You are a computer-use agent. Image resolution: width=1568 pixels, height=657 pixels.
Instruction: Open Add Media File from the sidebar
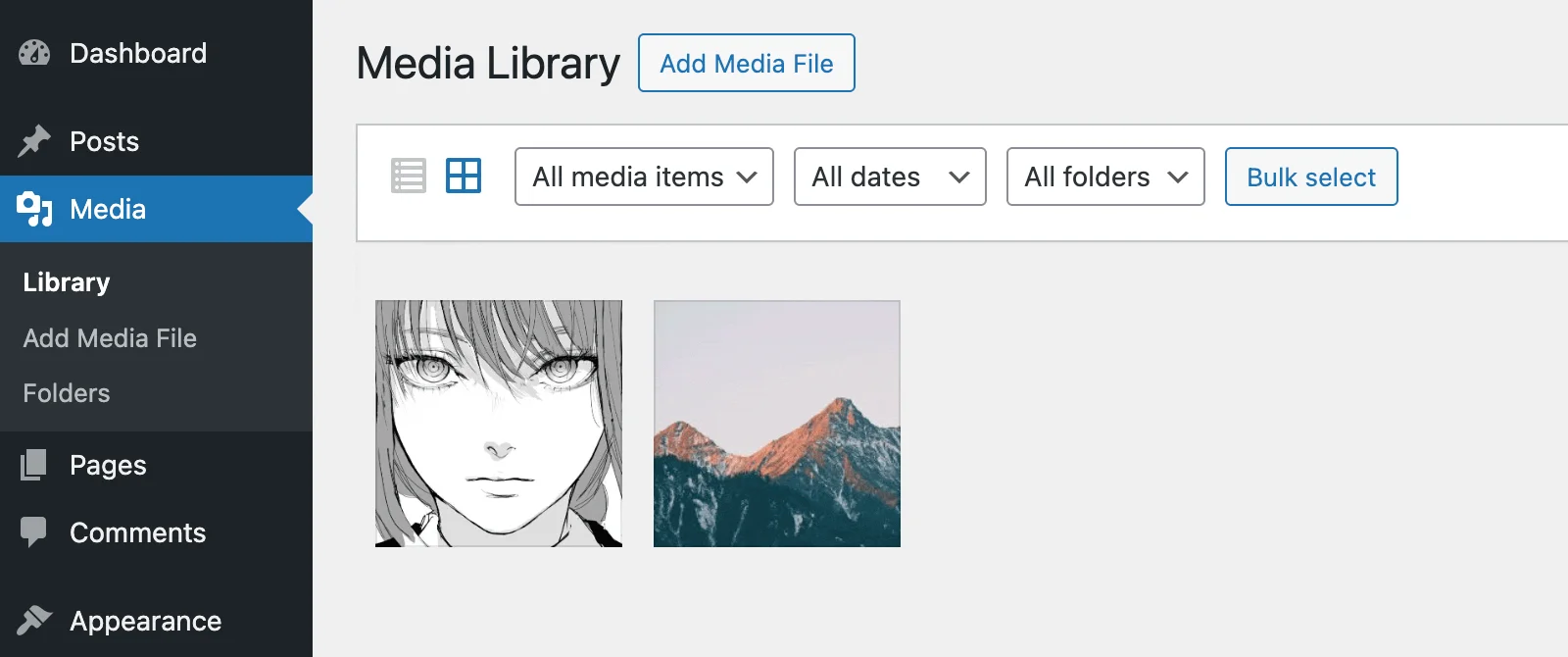tap(109, 337)
